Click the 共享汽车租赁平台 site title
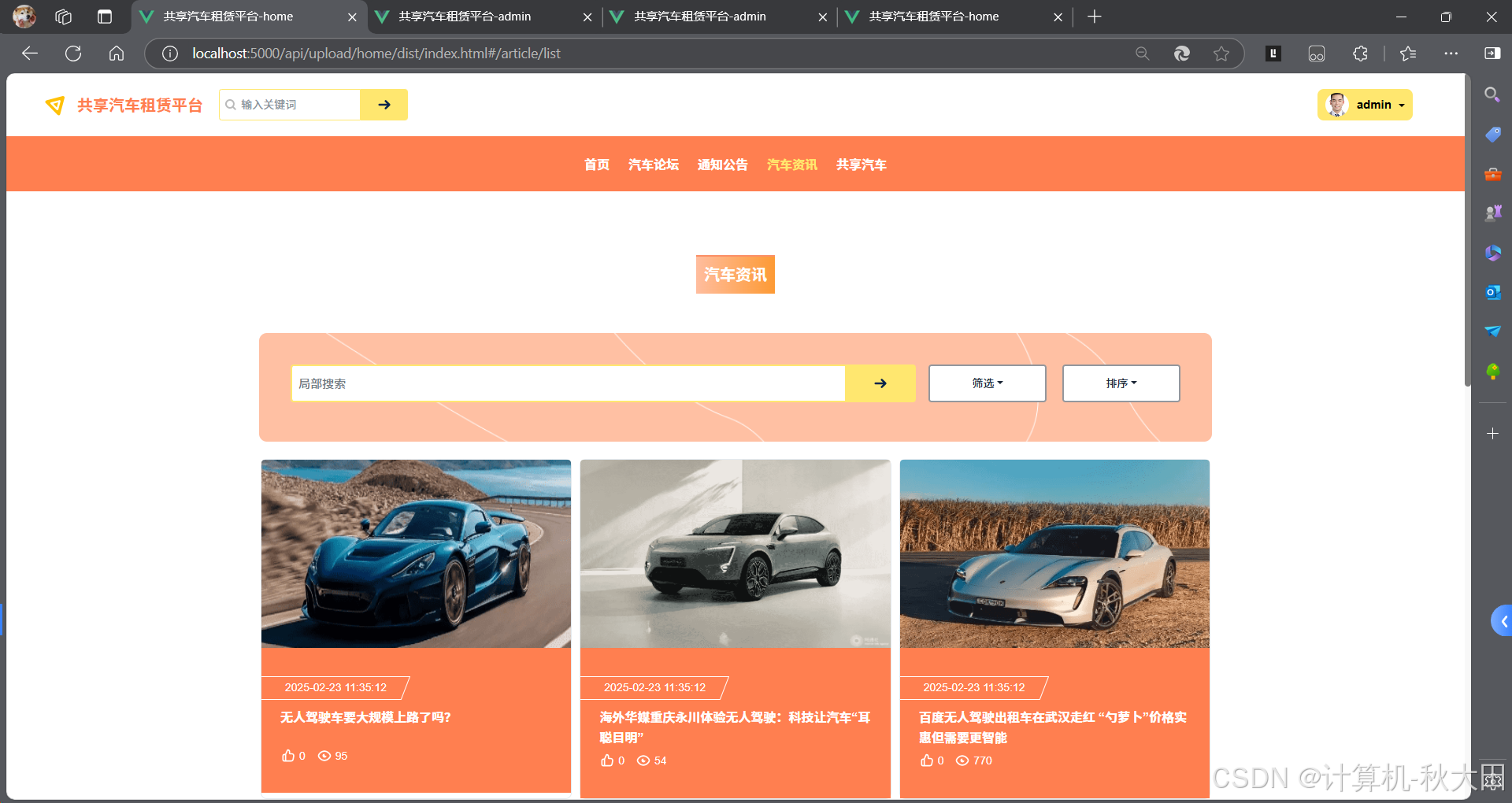Viewport: 1512px width, 803px height. click(x=140, y=105)
